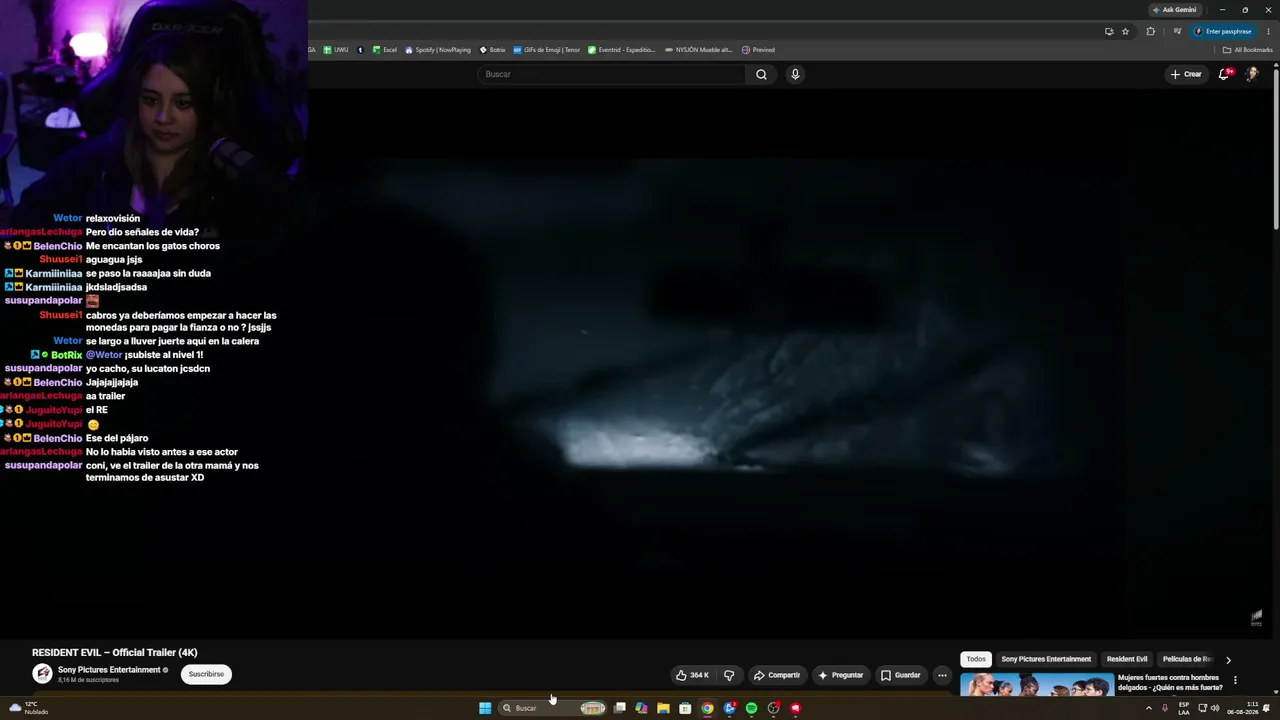Viewport: 1280px width, 720px height.
Task: Click the Preguntar button
Action: pos(840,675)
